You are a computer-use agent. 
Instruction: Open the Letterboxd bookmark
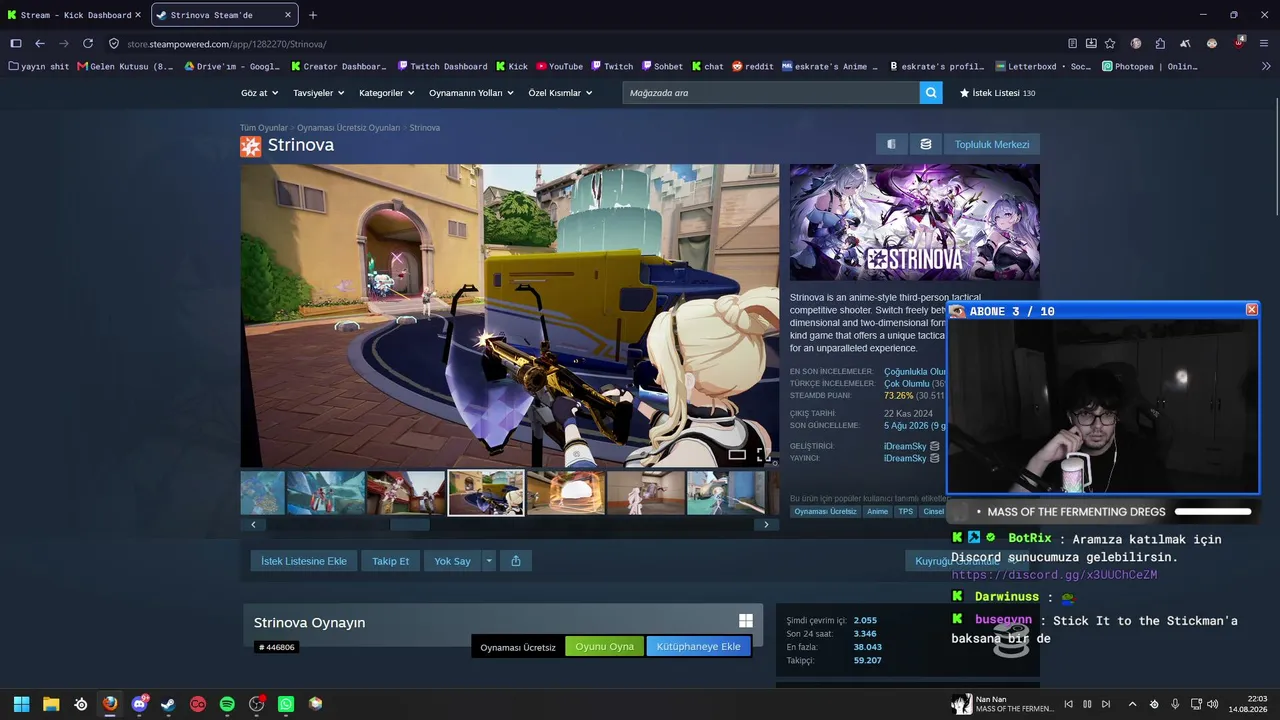[x=1043, y=67]
